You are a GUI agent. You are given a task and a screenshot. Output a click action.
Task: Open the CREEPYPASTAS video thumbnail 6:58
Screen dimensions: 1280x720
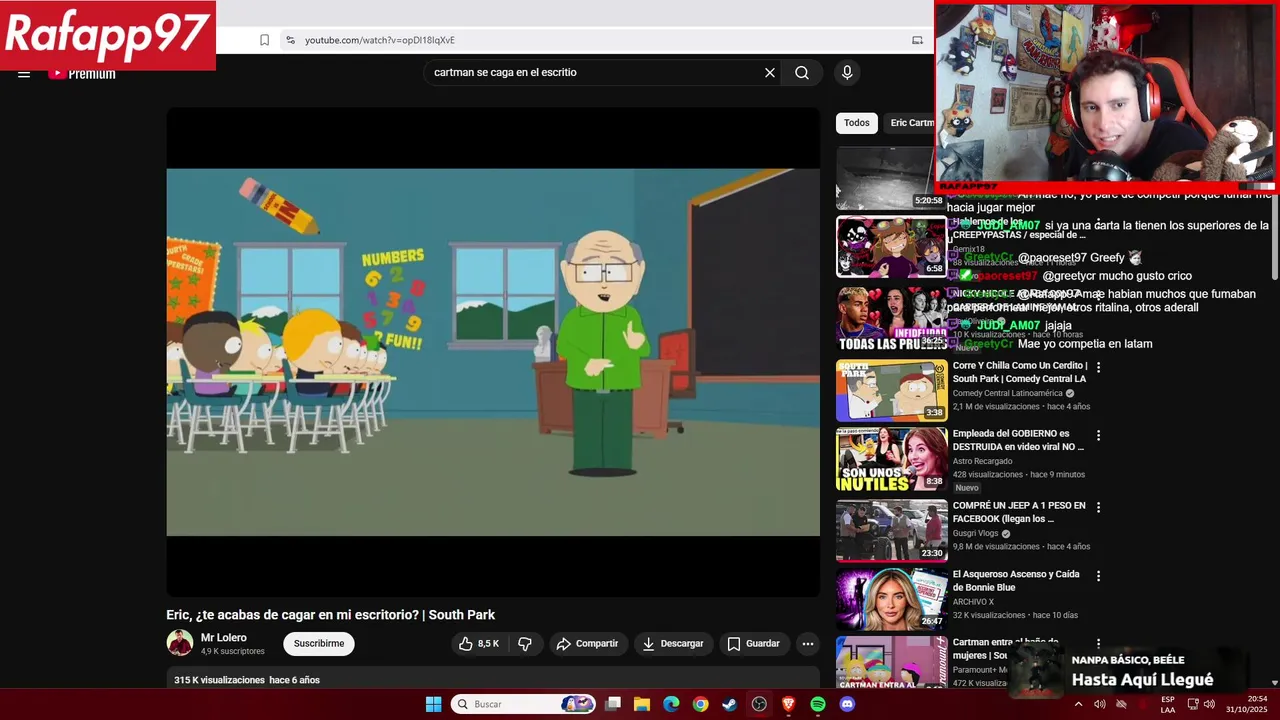tap(891, 246)
